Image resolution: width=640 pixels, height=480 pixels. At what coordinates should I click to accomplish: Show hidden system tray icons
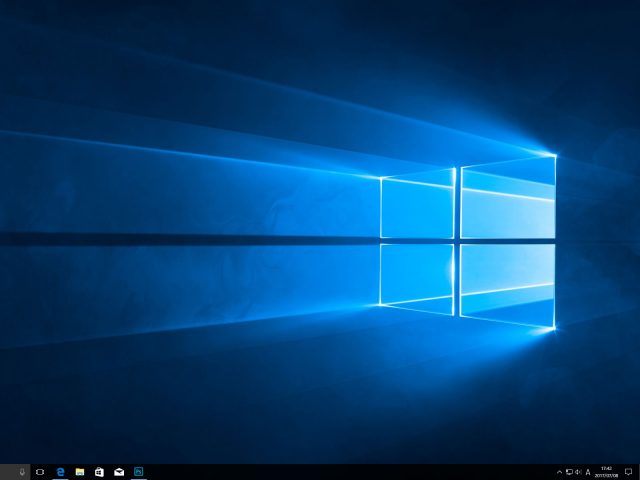[x=559, y=472]
